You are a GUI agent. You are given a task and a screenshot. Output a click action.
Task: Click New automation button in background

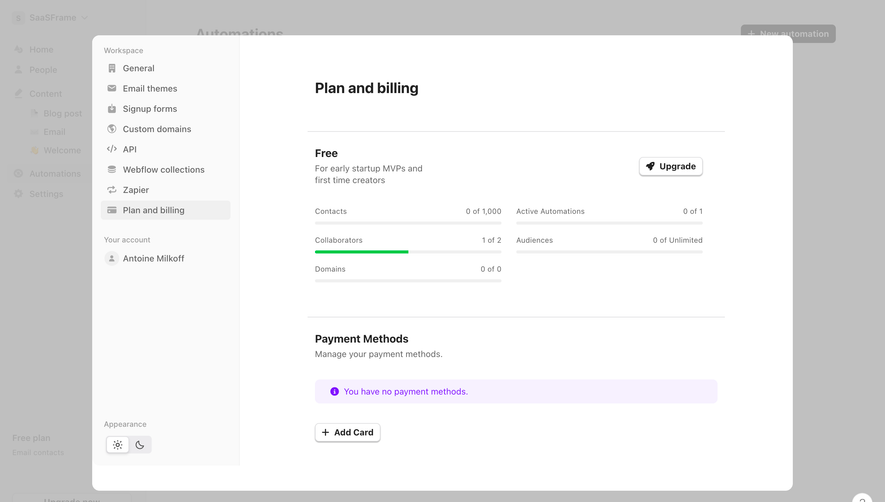pyautogui.click(x=788, y=34)
